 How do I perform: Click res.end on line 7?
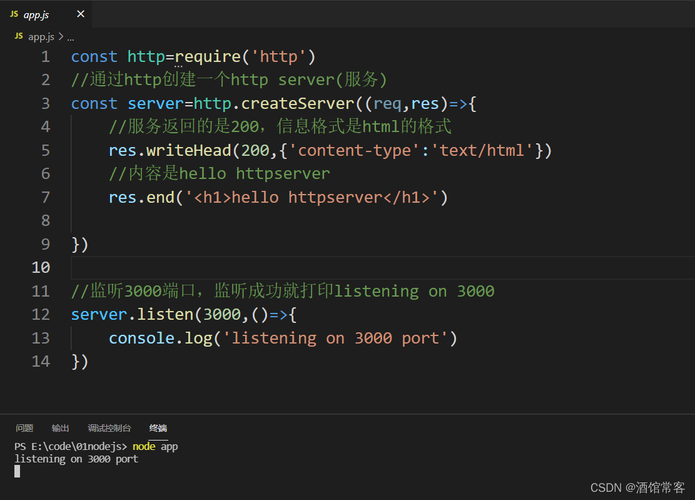pos(141,198)
